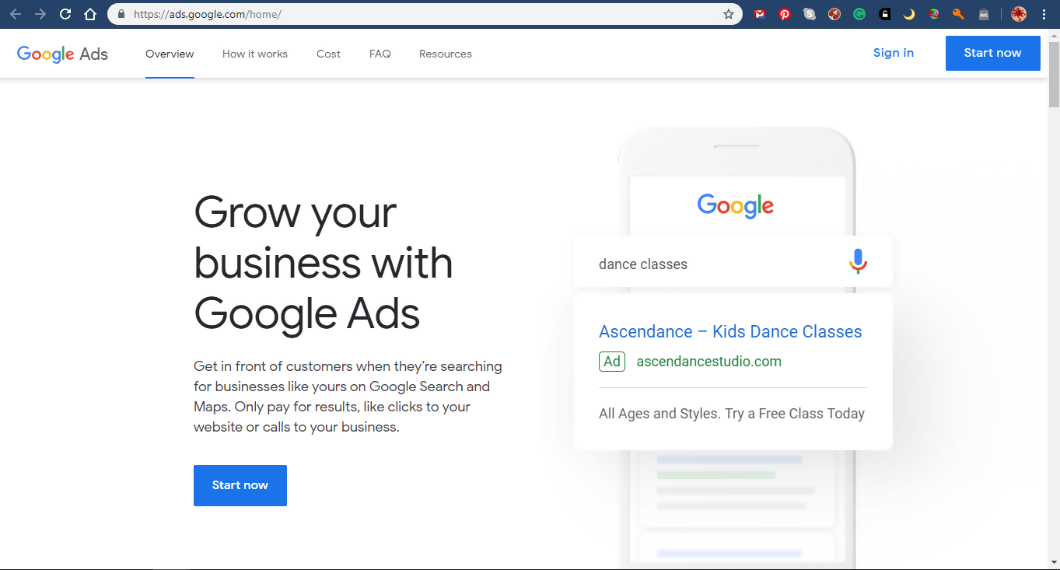Open the Chrome three-dot menu
The width and height of the screenshot is (1060, 570).
click(1044, 14)
